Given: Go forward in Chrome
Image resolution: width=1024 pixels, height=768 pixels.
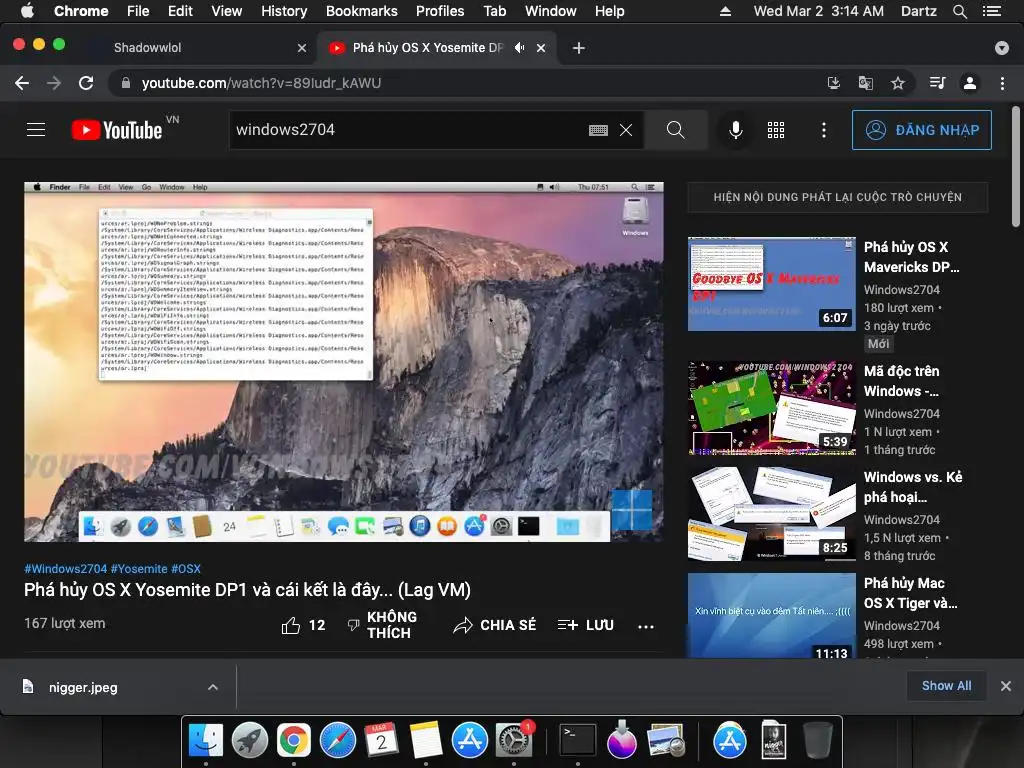Looking at the screenshot, I should pos(54,83).
